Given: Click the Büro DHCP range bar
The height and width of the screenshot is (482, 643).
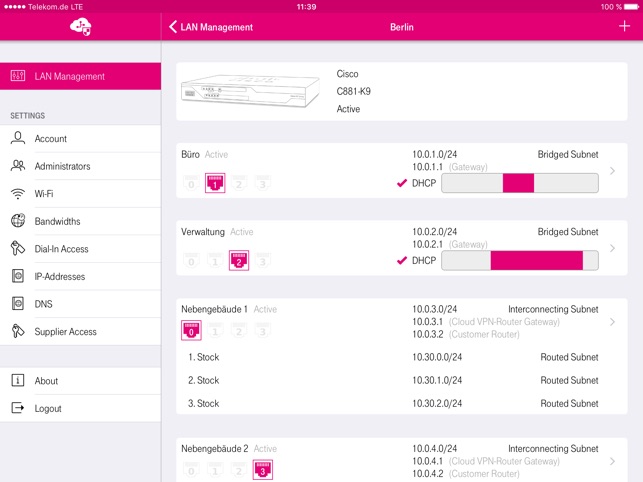Looking at the screenshot, I should 520,183.
